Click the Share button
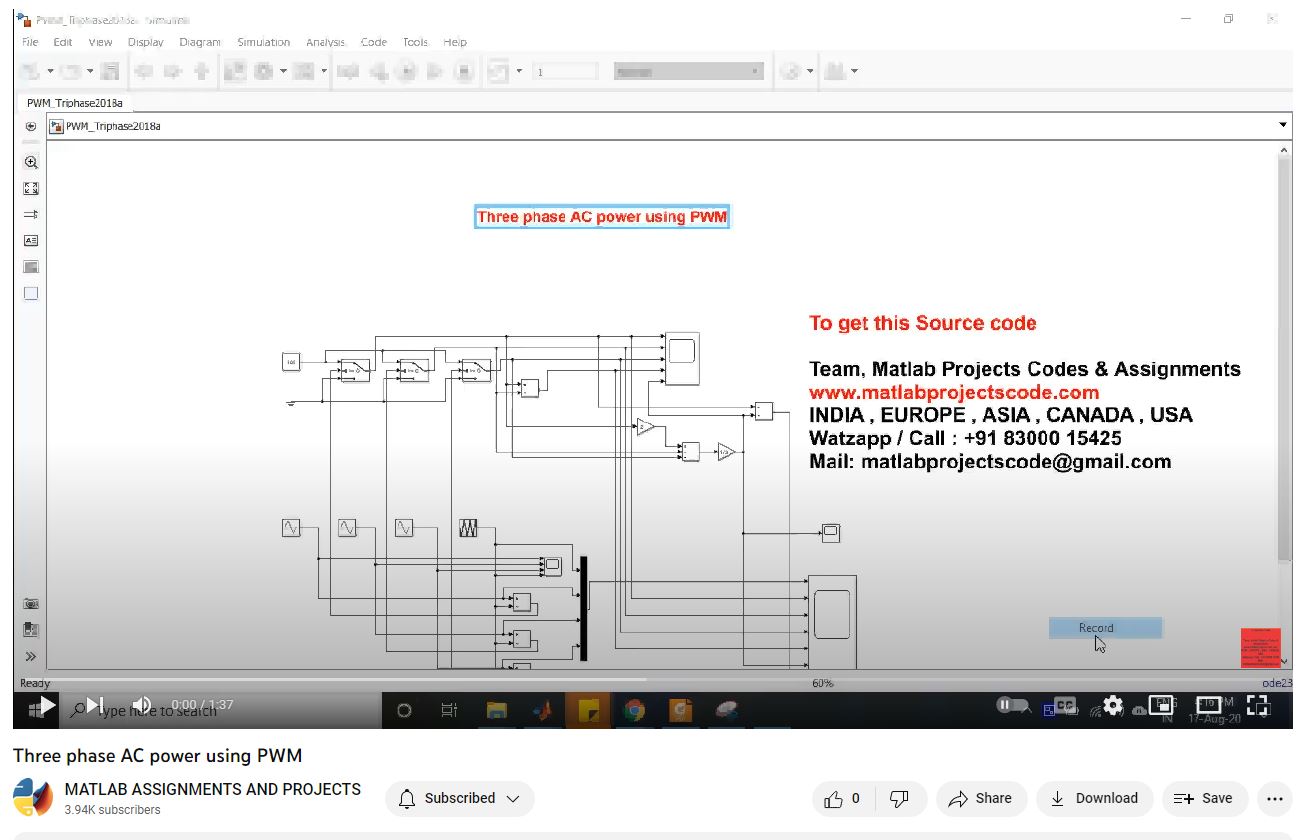The width and height of the screenshot is (1299, 840). (980, 798)
